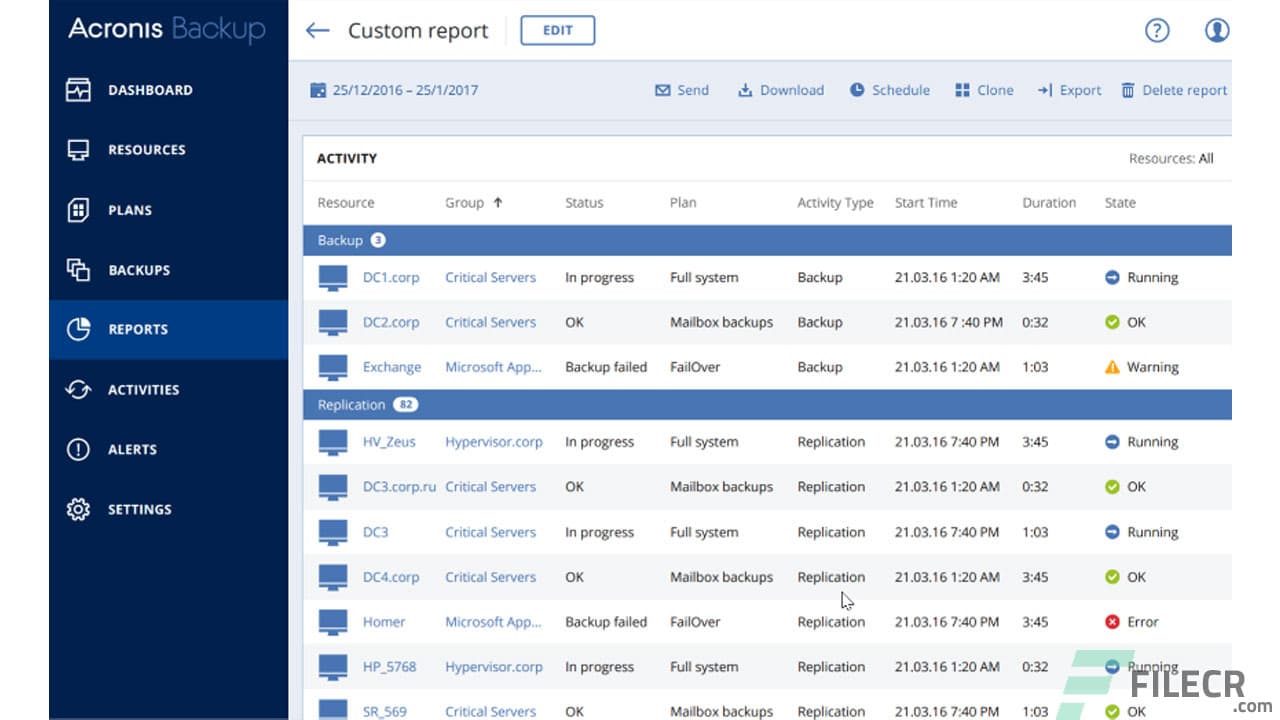1280x720 pixels.
Task: Switch to the Plans section
Action: pos(129,210)
